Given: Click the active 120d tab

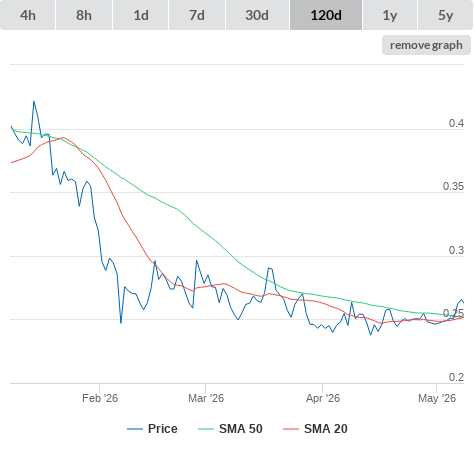Looking at the screenshot, I should click(326, 15).
